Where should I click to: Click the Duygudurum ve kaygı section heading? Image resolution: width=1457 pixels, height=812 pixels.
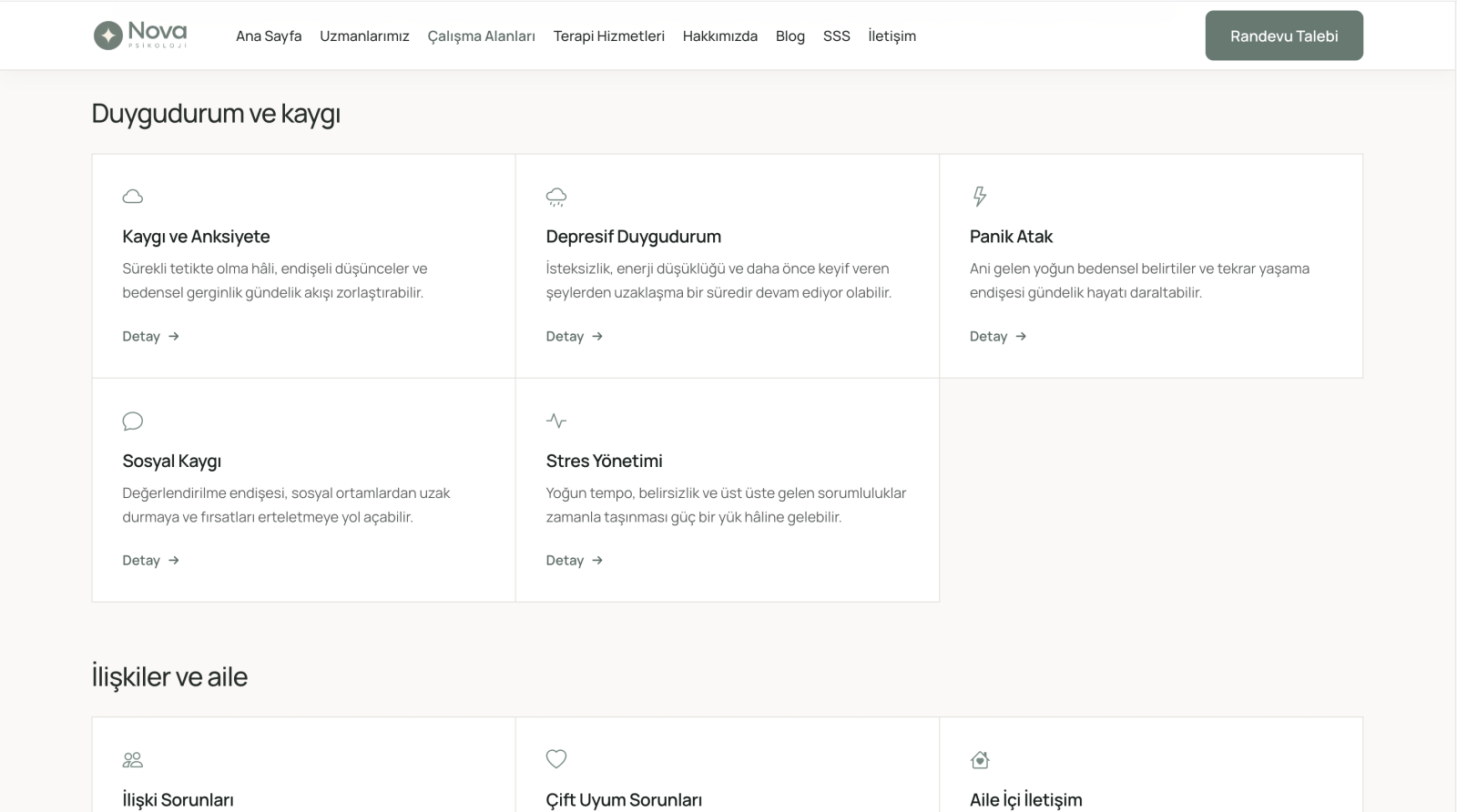216,114
